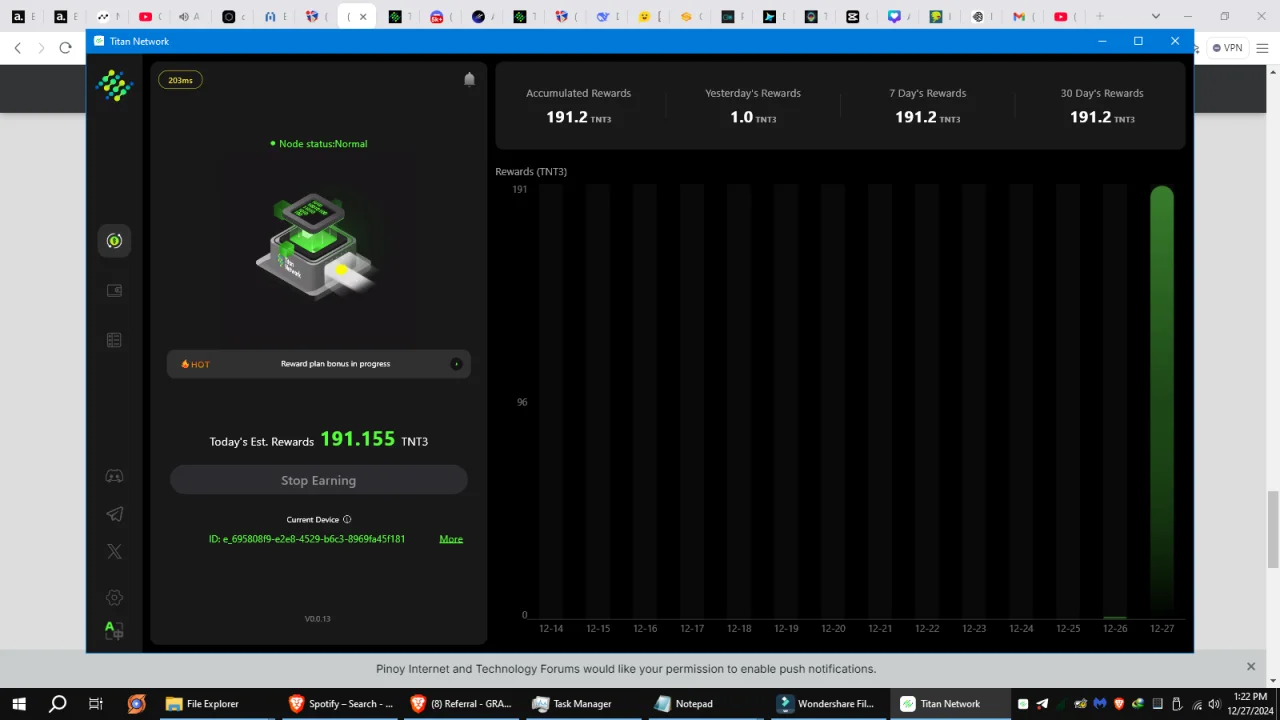The width and height of the screenshot is (1280, 720).
Task: Open the Discord link icon
Action: (x=114, y=476)
